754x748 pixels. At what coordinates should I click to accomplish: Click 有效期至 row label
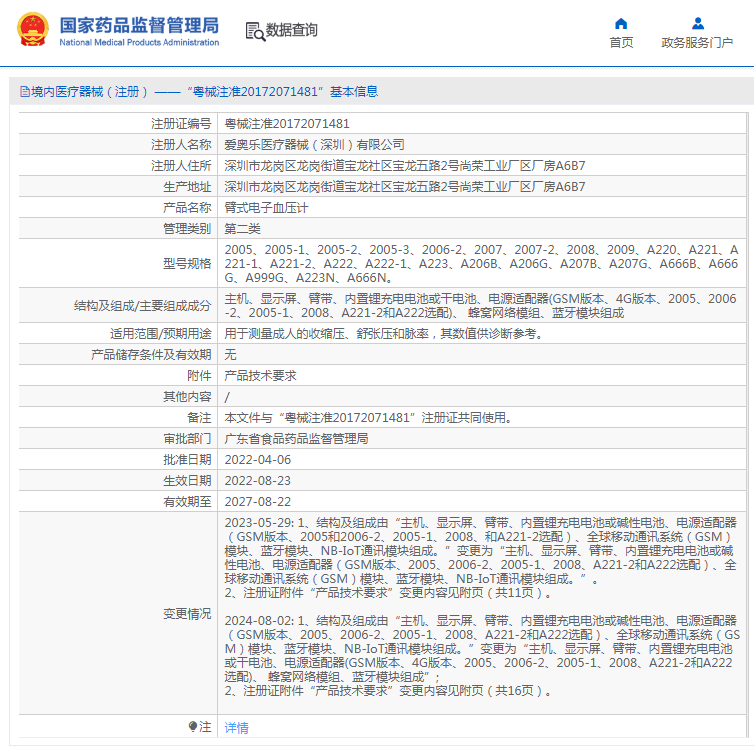coord(187,502)
